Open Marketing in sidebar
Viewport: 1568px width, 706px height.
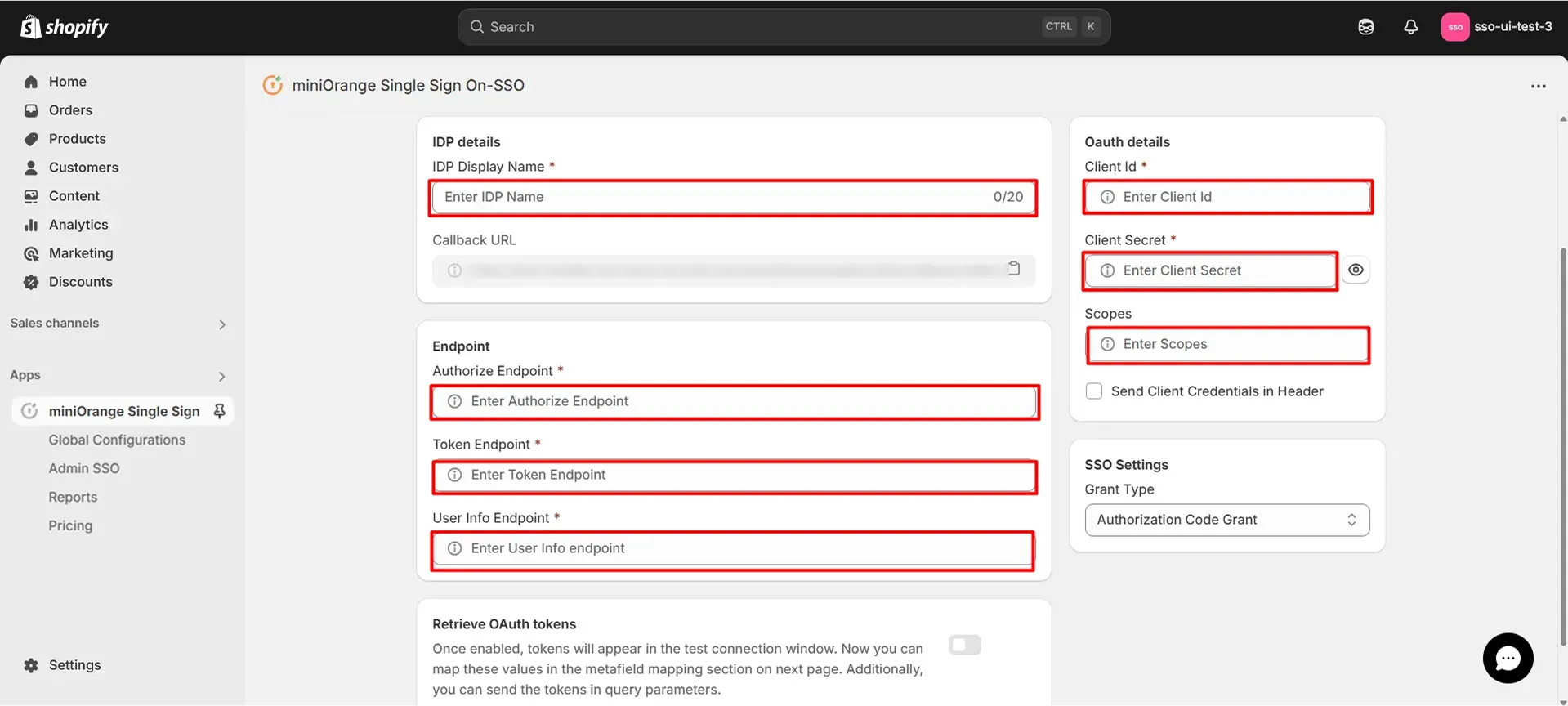(x=81, y=253)
